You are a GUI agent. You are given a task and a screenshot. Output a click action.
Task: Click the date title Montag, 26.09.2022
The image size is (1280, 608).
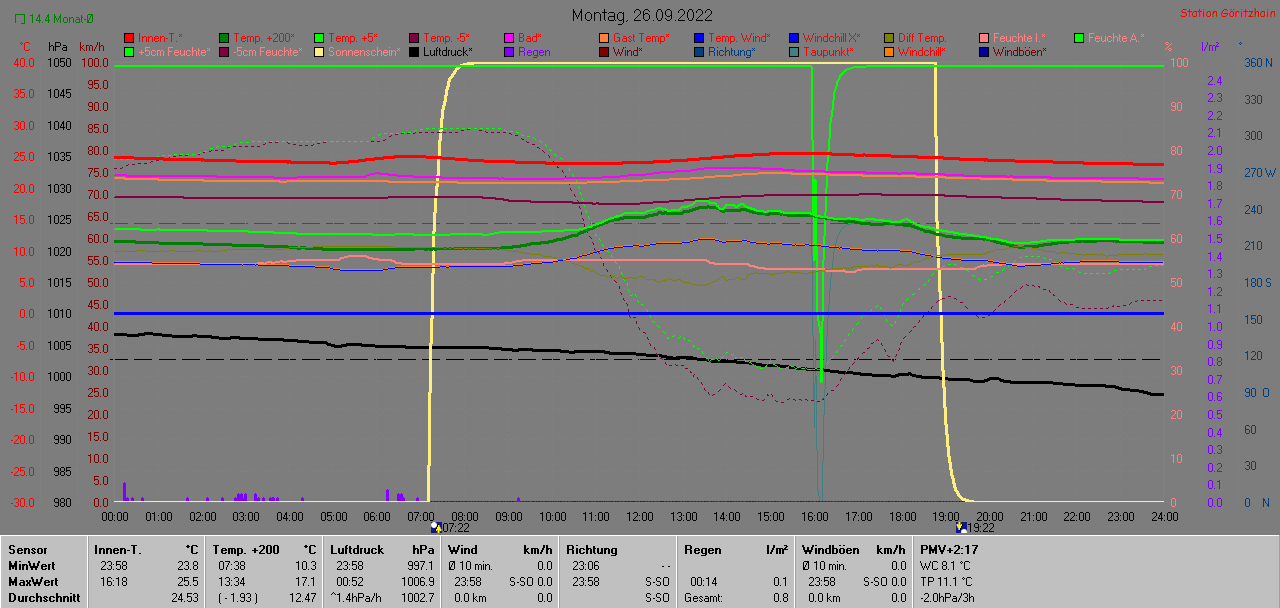pyautogui.click(x=641, y=15)
